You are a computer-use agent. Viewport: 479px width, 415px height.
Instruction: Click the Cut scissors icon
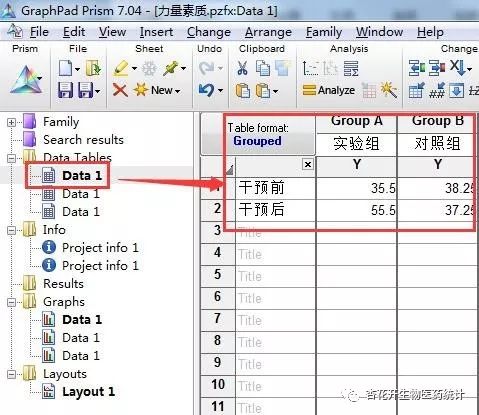242,68
